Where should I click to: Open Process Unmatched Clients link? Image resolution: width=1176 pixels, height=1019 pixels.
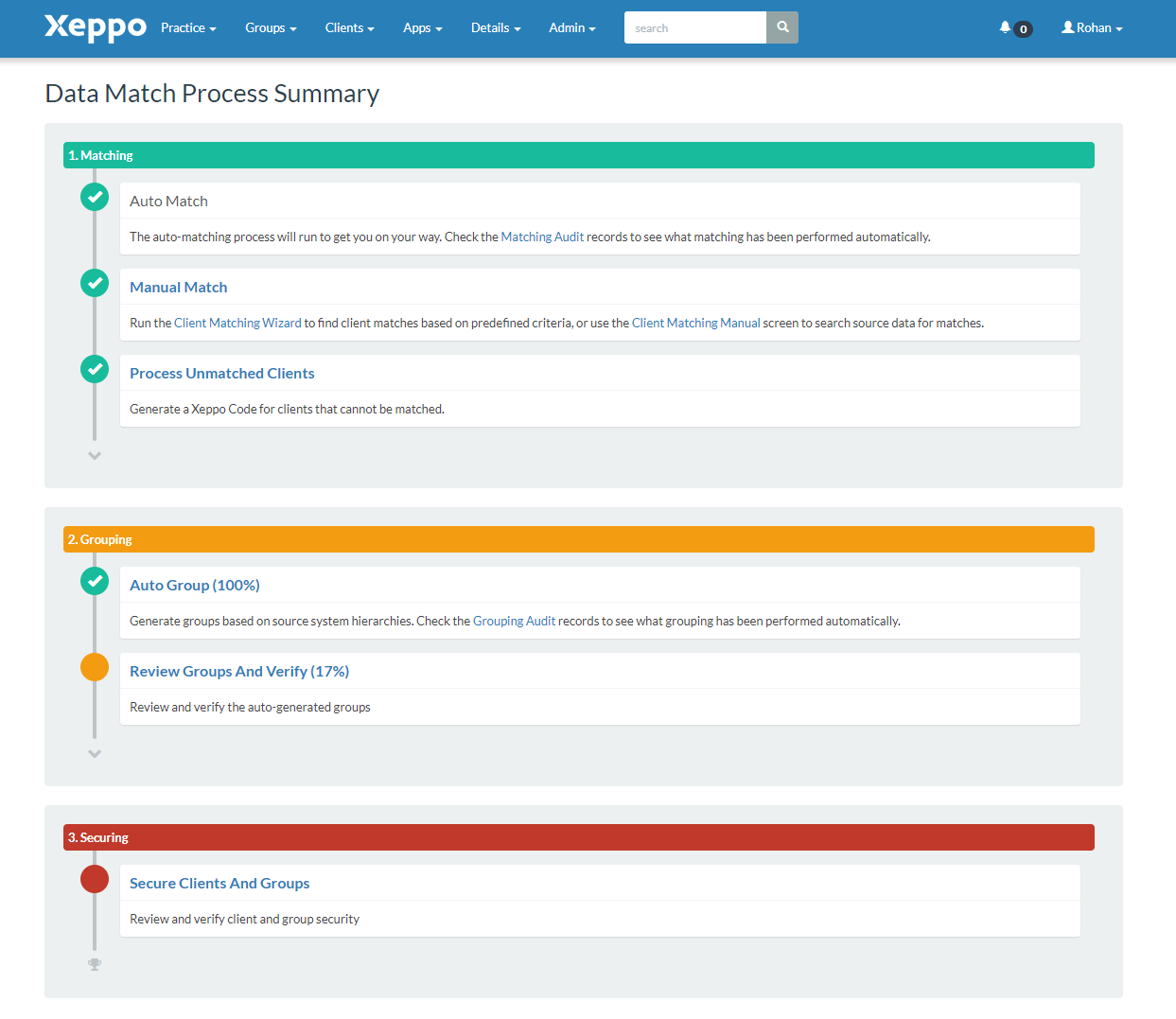[222, 373]
